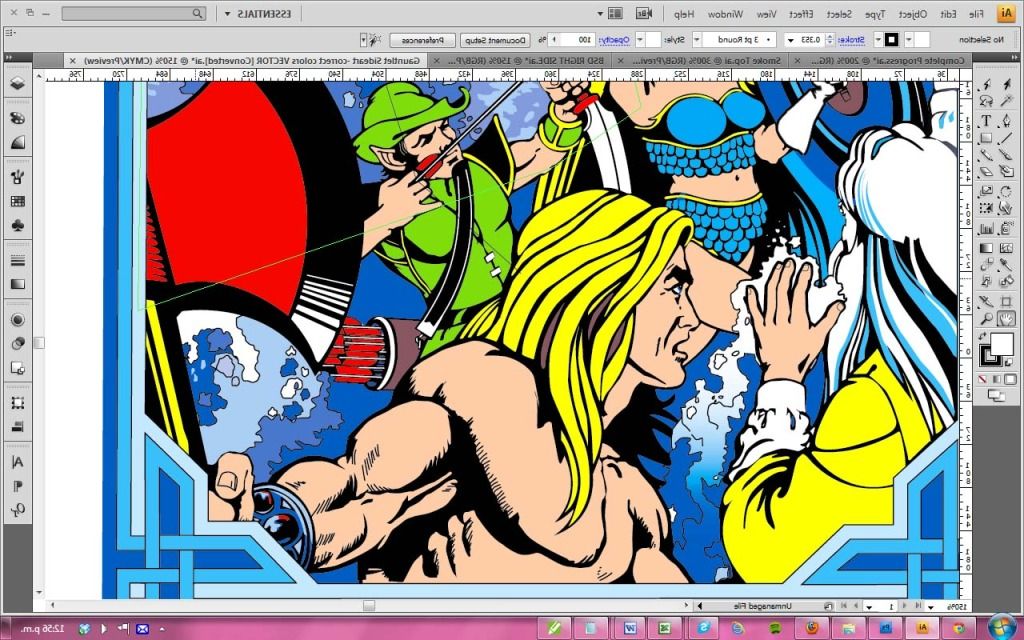Select the Zoom magnifier tool

(x=986, y=318)
